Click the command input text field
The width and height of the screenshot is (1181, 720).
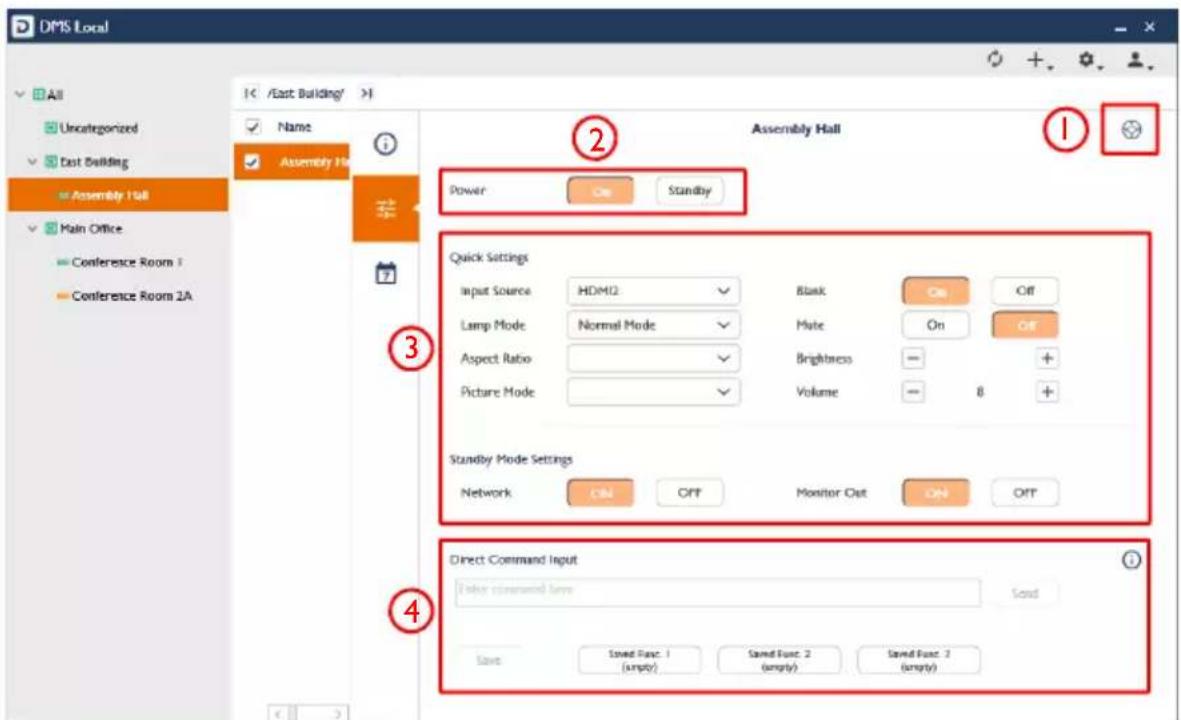[x=718, y=593]
